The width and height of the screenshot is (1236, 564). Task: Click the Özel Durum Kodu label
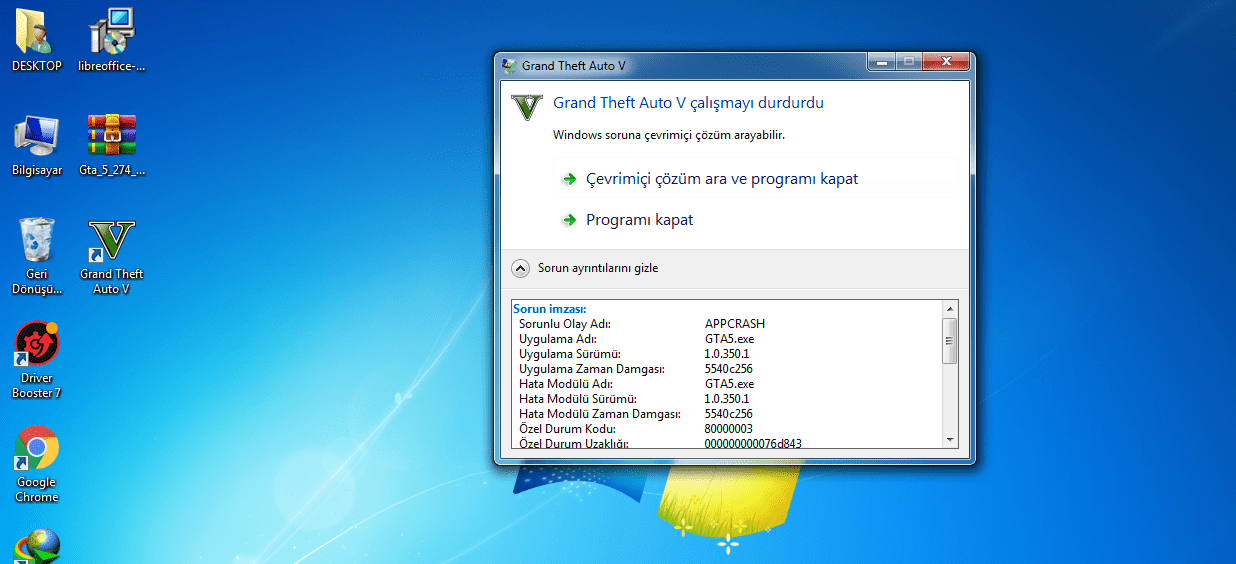point(566,429)
